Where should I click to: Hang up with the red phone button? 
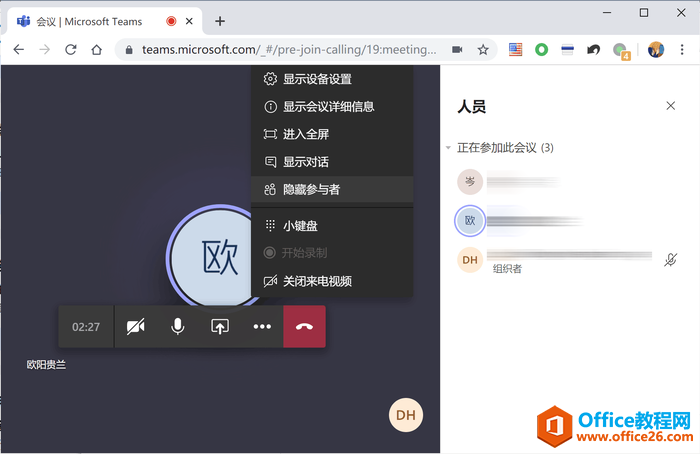[x=304, y=327]
